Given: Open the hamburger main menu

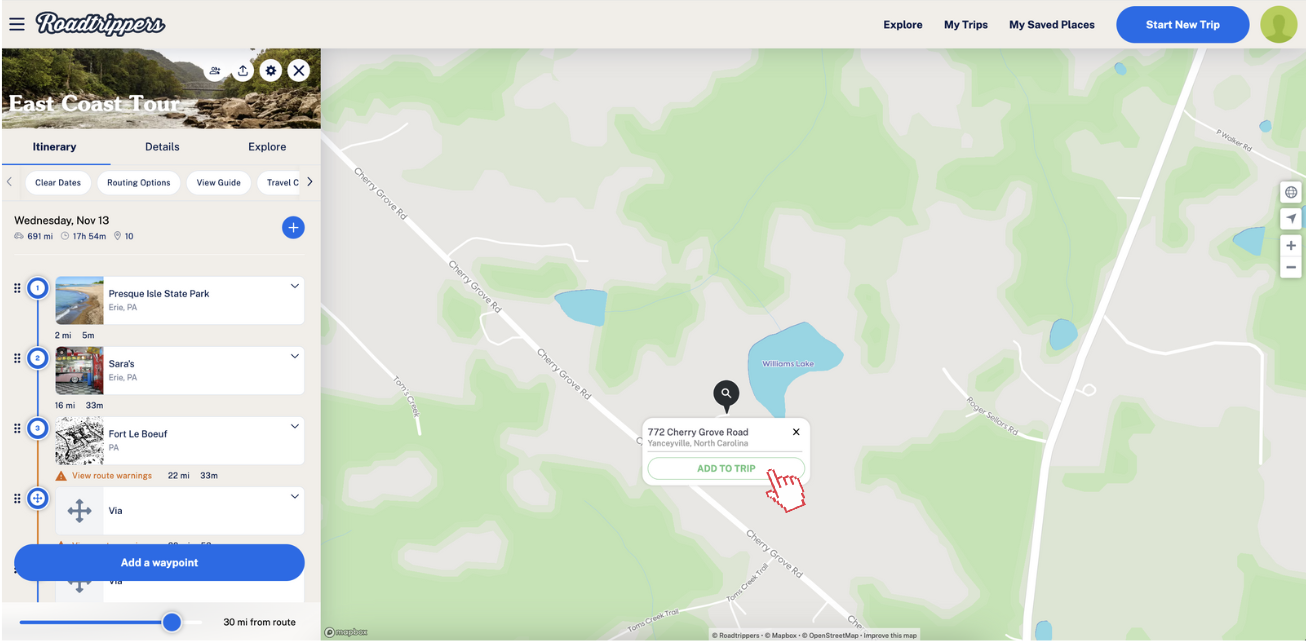Looking at the screenshot, I should [x=16, y=24].
